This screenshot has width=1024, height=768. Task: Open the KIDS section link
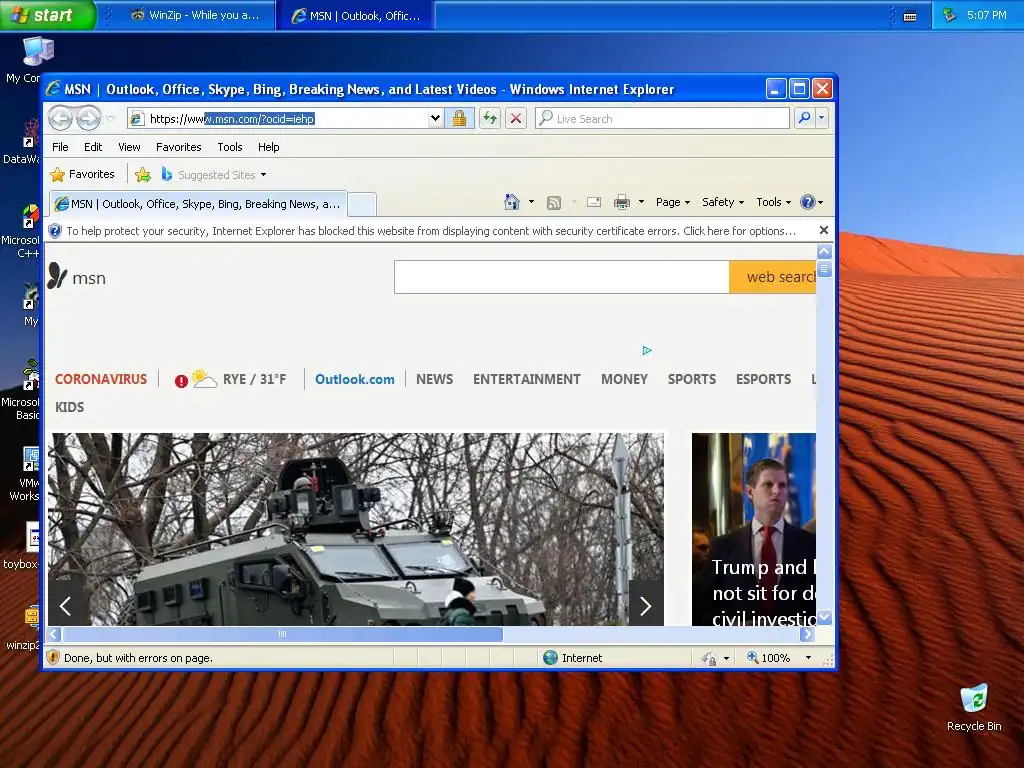coord(70,408)
